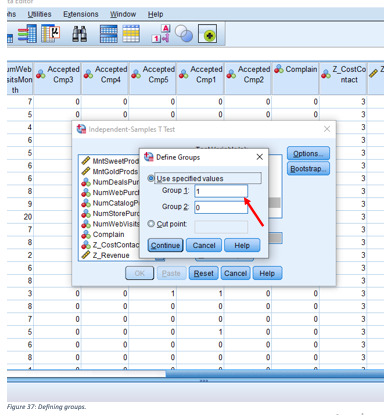The width and height of the screenshot is (392, 415).
Task: Select MntGoldProds variable in list
Action: (x=110, y=171)
